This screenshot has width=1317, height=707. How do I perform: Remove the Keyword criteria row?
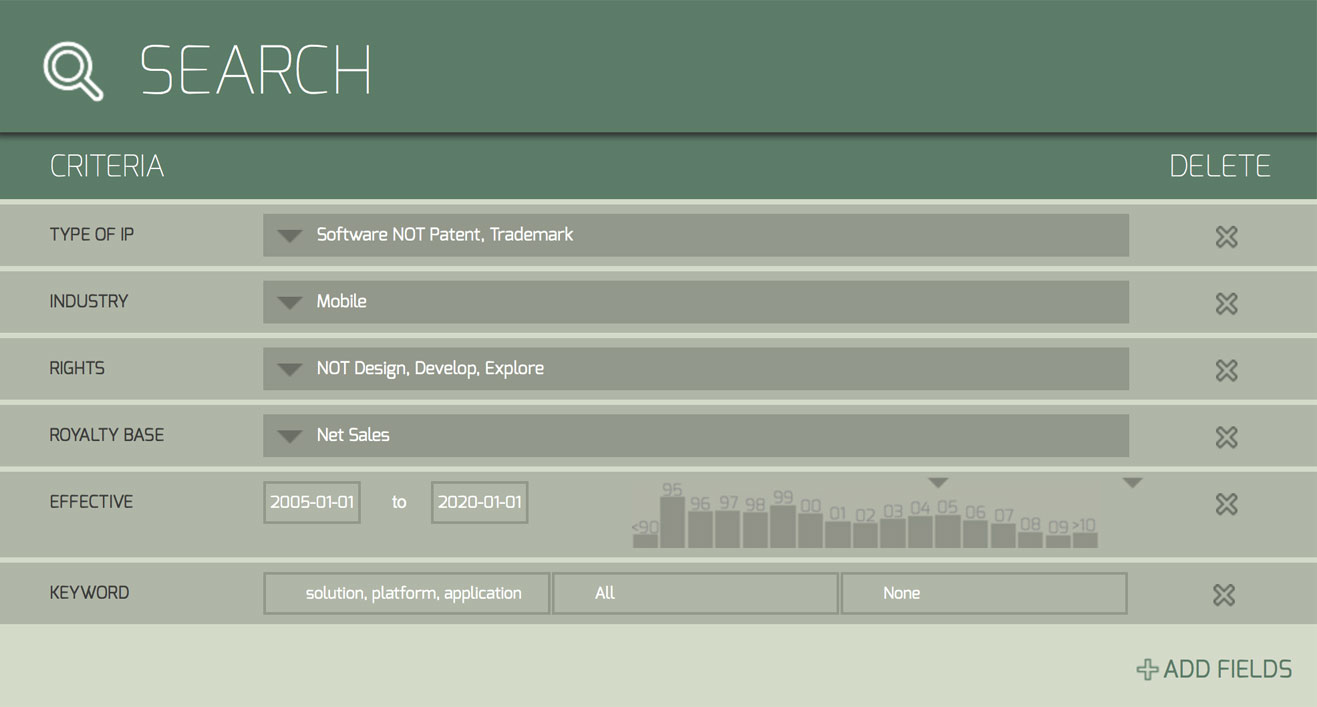pyautogui.click(x=1224, y=595)
